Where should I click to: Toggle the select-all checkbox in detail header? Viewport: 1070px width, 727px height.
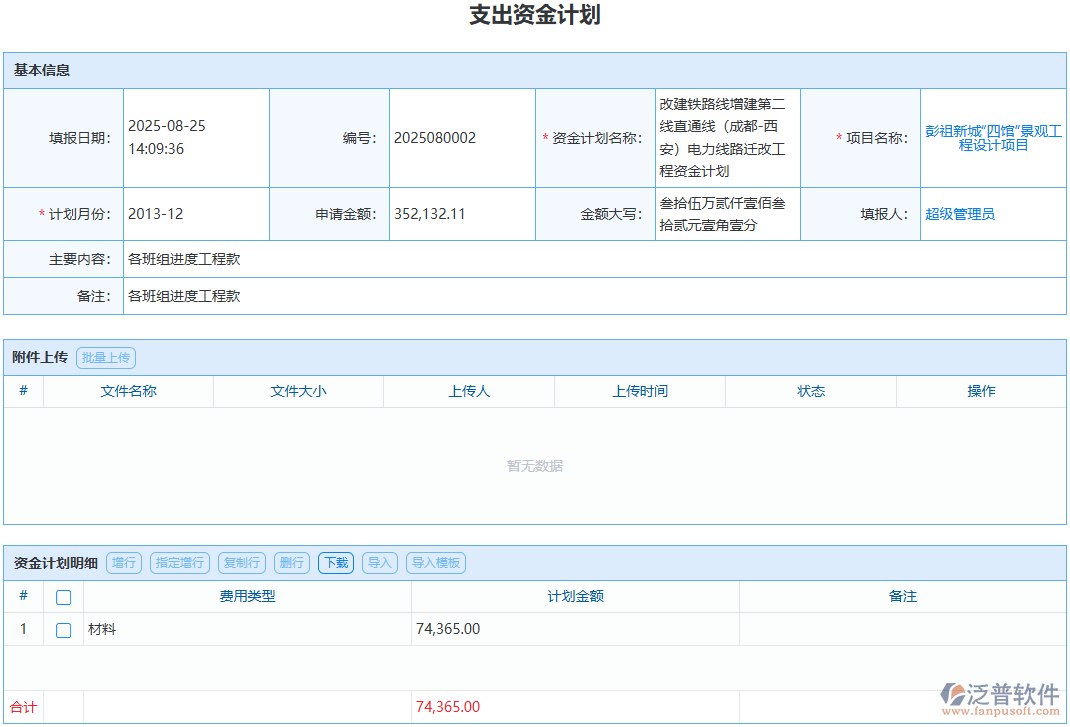(64, 596)
